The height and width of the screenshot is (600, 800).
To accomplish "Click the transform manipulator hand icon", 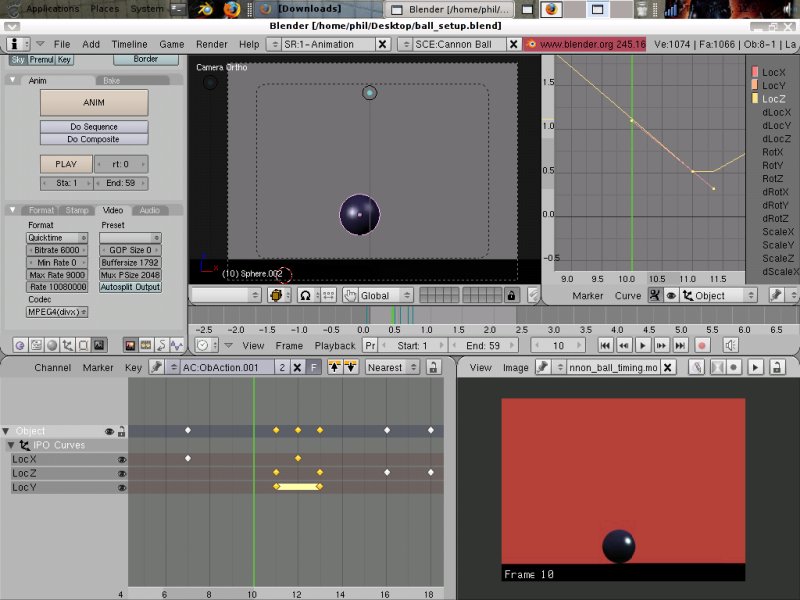I will click(350, 295).
